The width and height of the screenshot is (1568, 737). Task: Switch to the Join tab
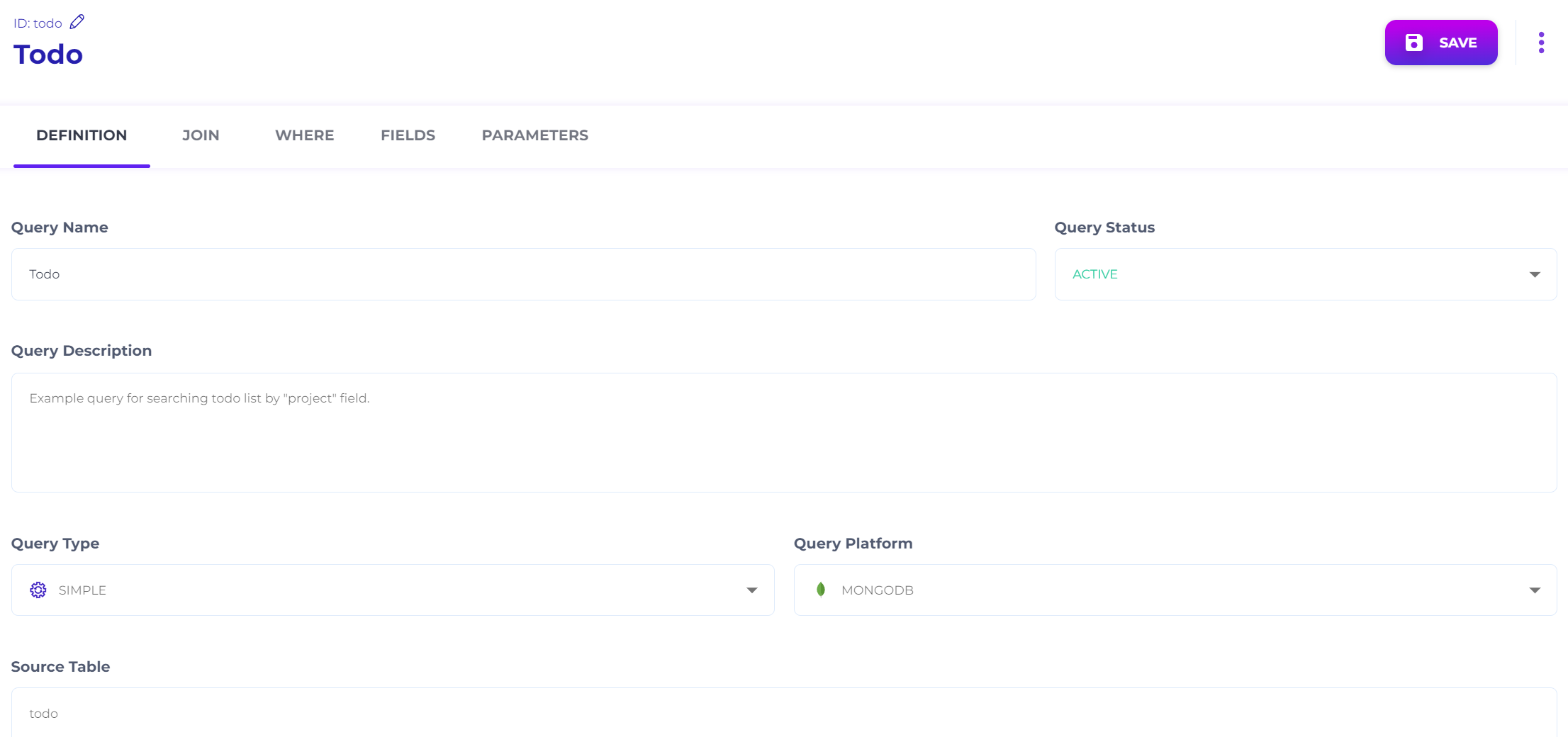(x=201, y=135)
